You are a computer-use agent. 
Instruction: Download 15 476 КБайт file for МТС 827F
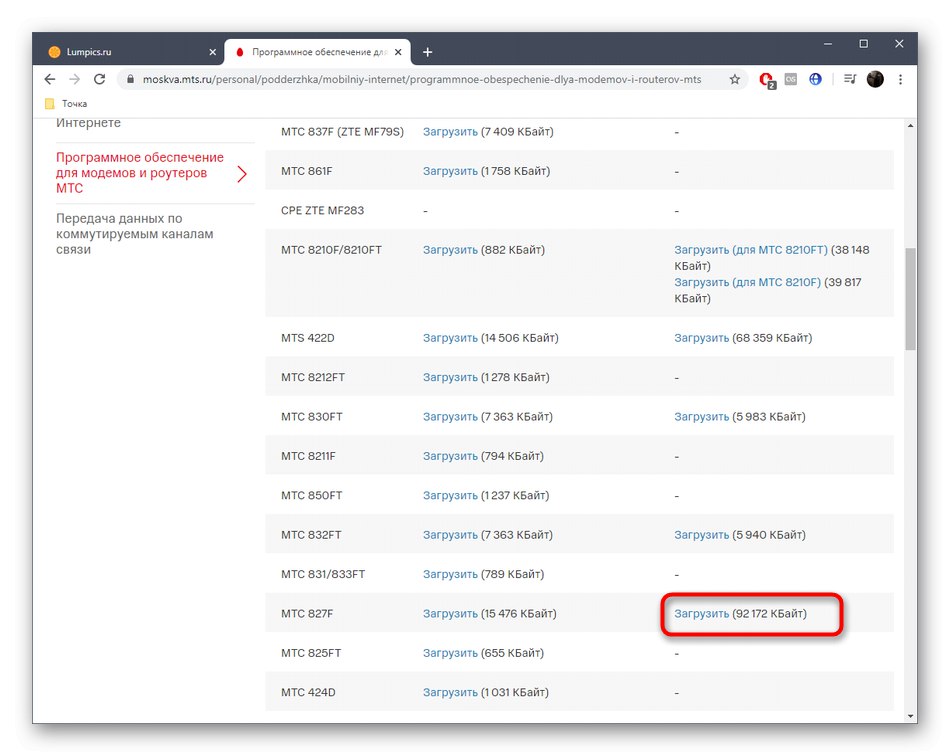coord(450,614)
